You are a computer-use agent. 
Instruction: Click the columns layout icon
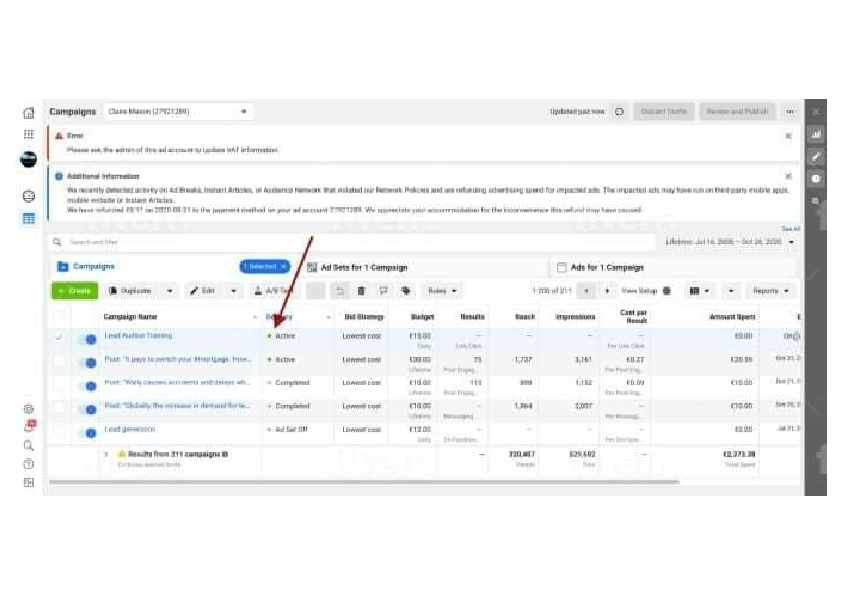point(694,291)
